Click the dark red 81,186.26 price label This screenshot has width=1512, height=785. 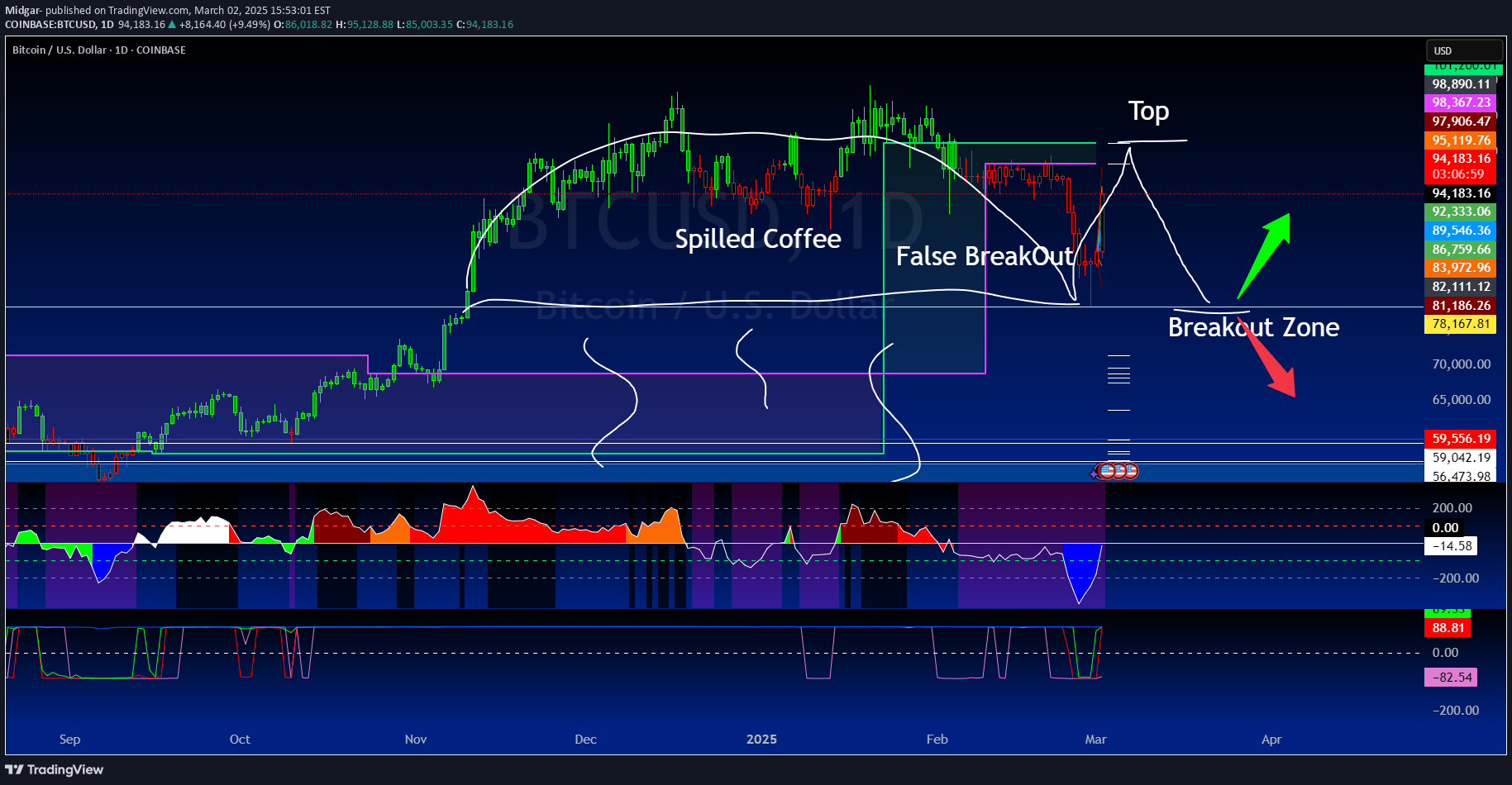tap(1462, 306)
